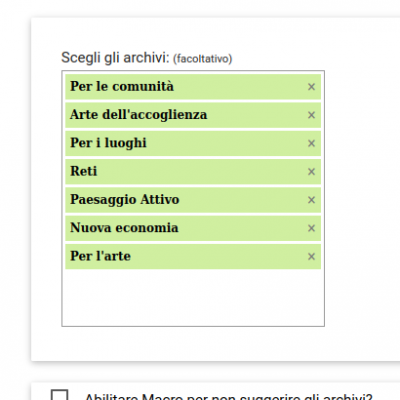This screenshot has height=400, width=400.
Task: Click the 'Per i luoghi' item text
Action: coord(108,143)
